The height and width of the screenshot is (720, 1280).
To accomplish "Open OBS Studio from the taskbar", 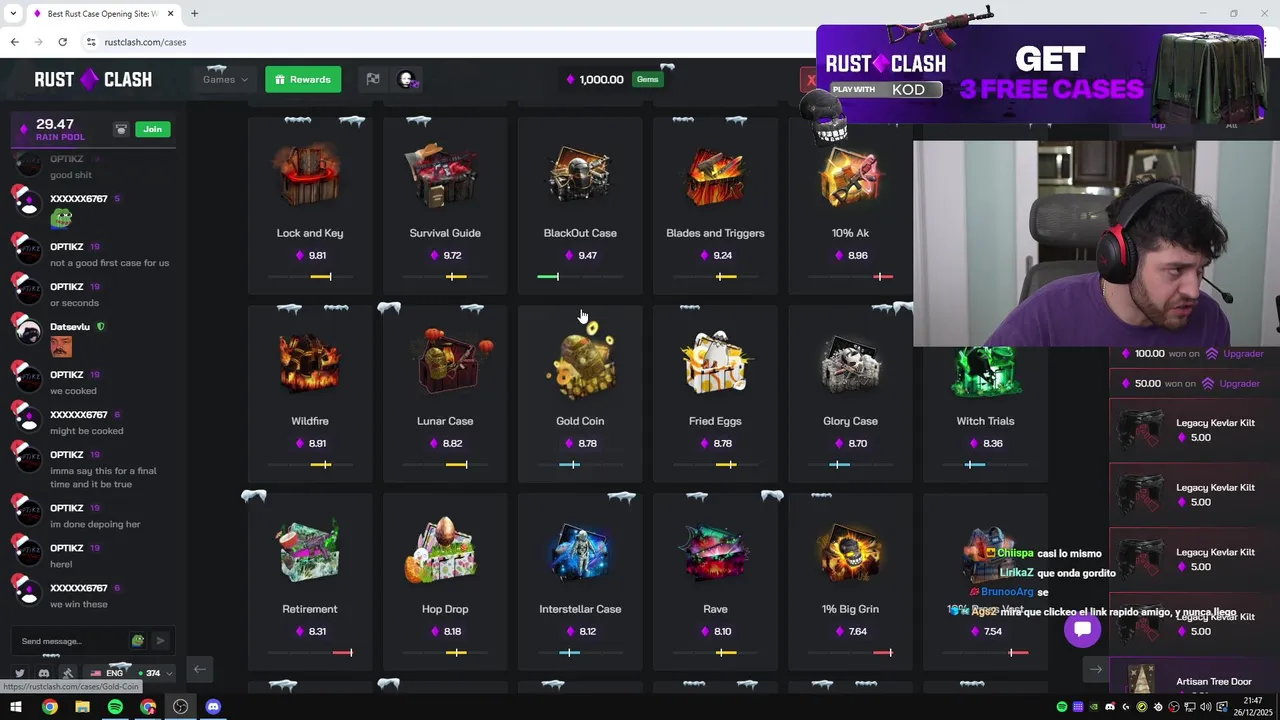I will [x=180, y=707].
